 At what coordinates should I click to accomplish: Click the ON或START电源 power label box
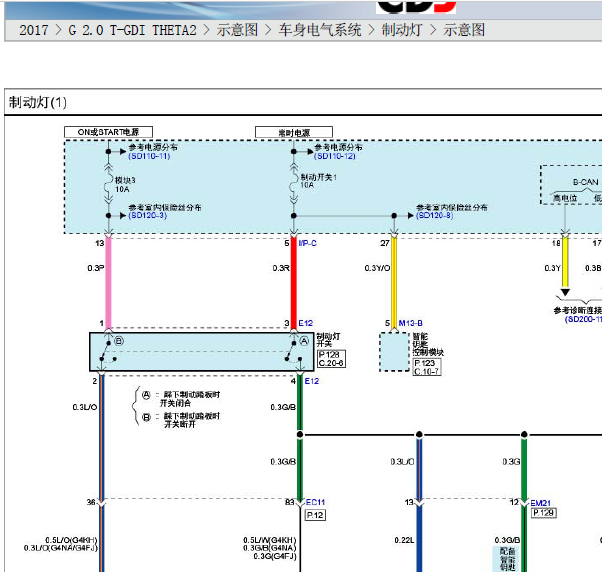108,132
